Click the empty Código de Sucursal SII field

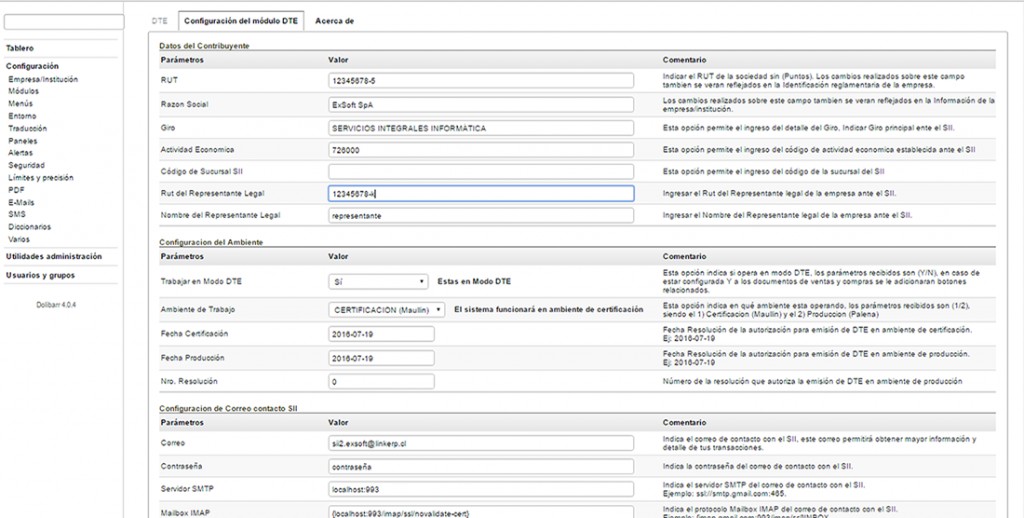480,171
